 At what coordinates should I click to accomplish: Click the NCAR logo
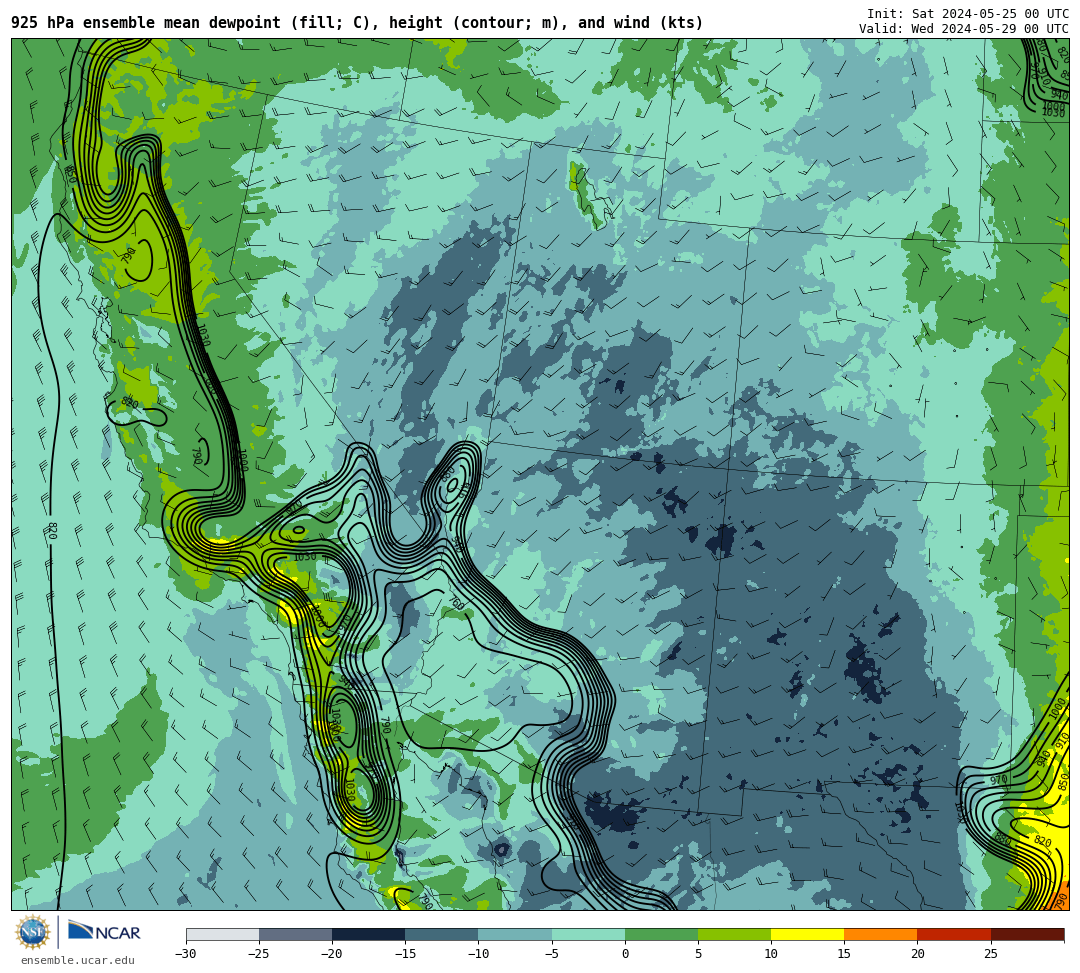pyautogui.click(x=104, y=931)
